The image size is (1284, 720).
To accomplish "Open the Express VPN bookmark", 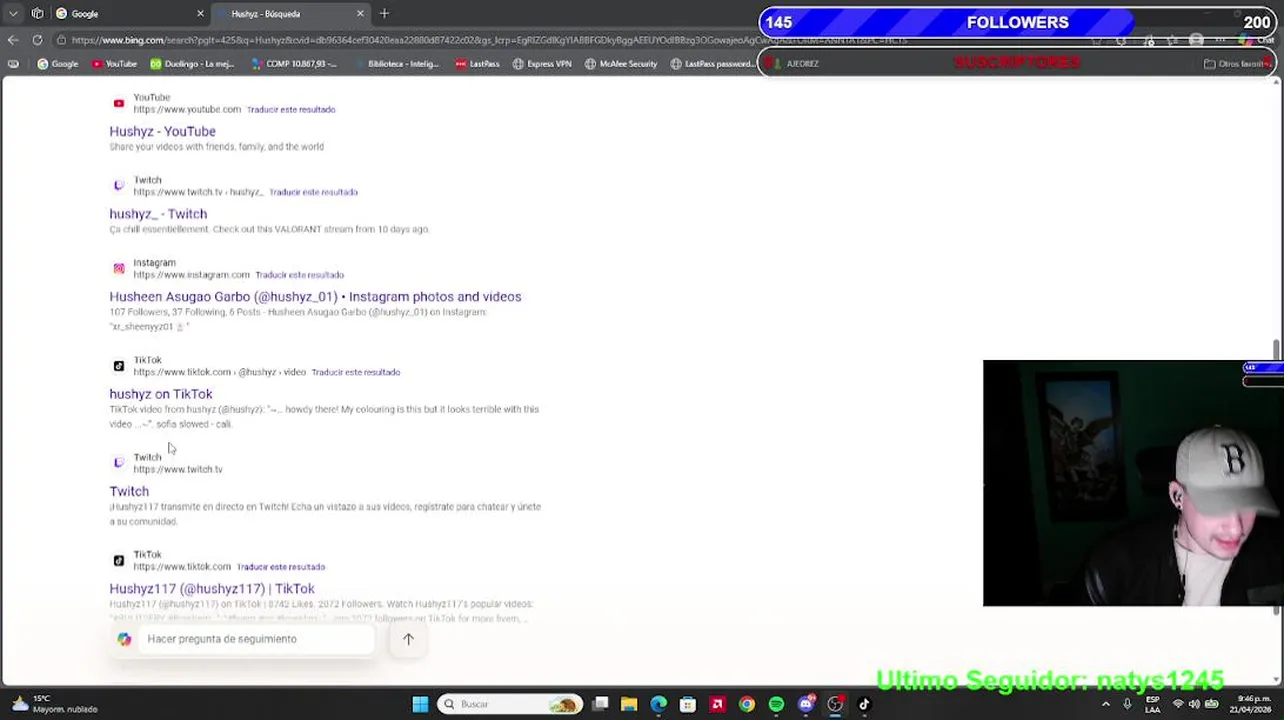I will pyautogui.click(x=541, y=64).
